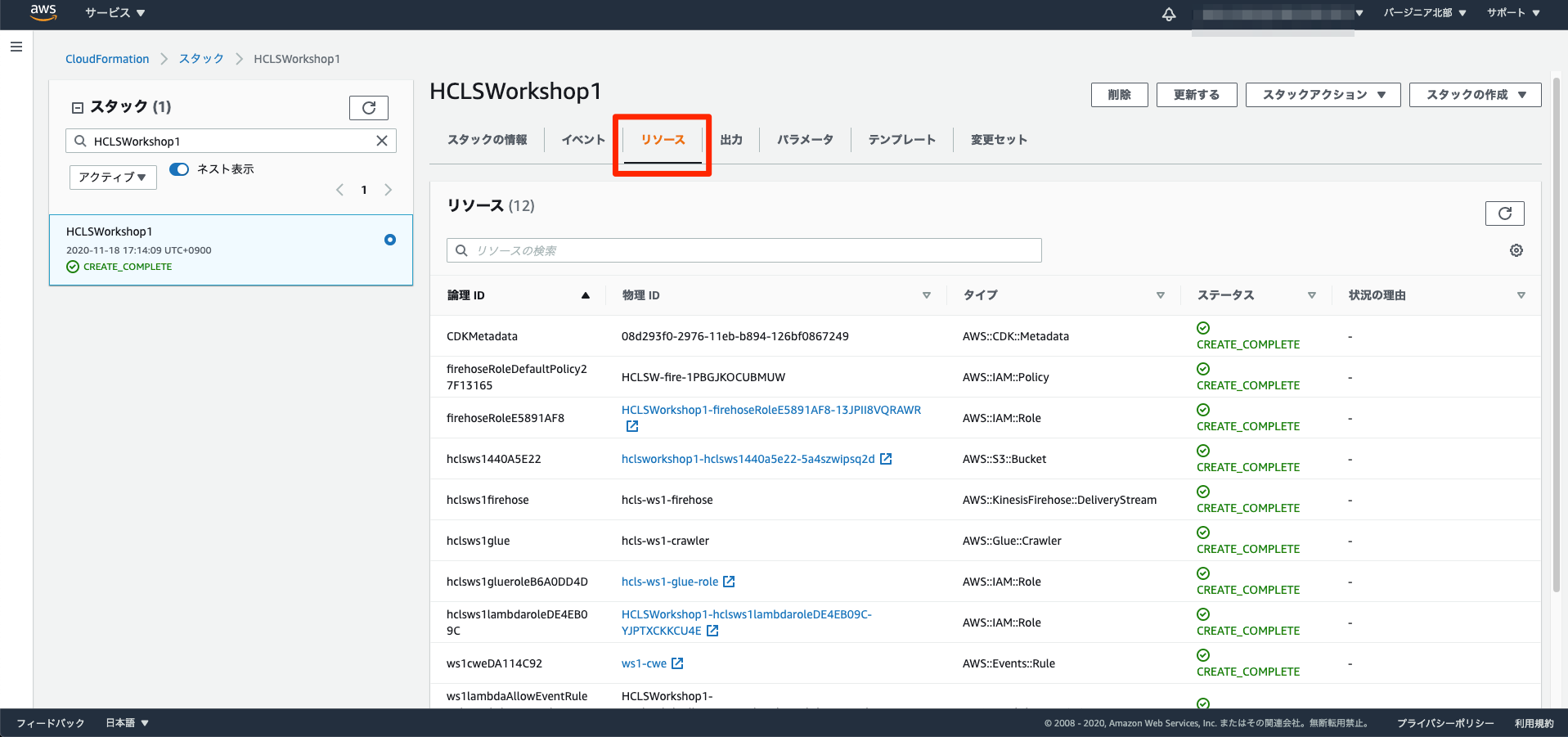Click status check icon for CDKMetadata

[x=1203, y=328]
